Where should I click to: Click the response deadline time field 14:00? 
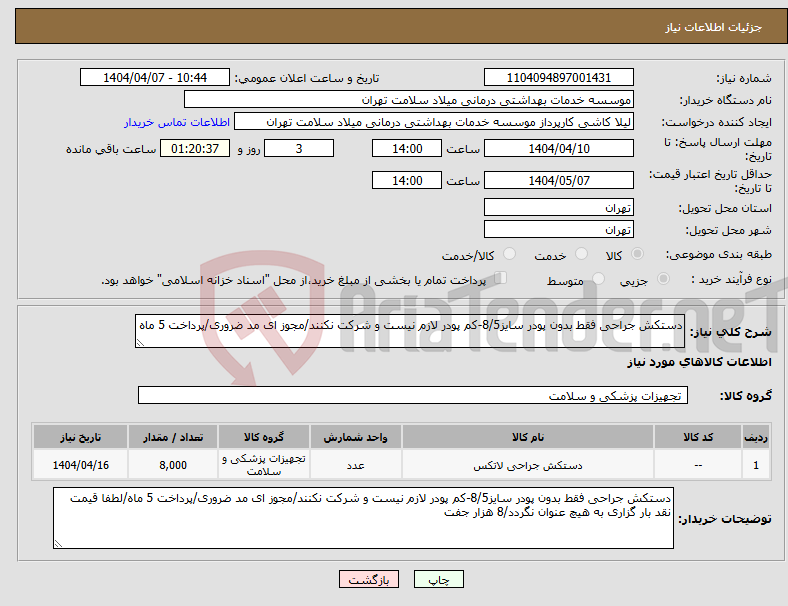[407, 148]
